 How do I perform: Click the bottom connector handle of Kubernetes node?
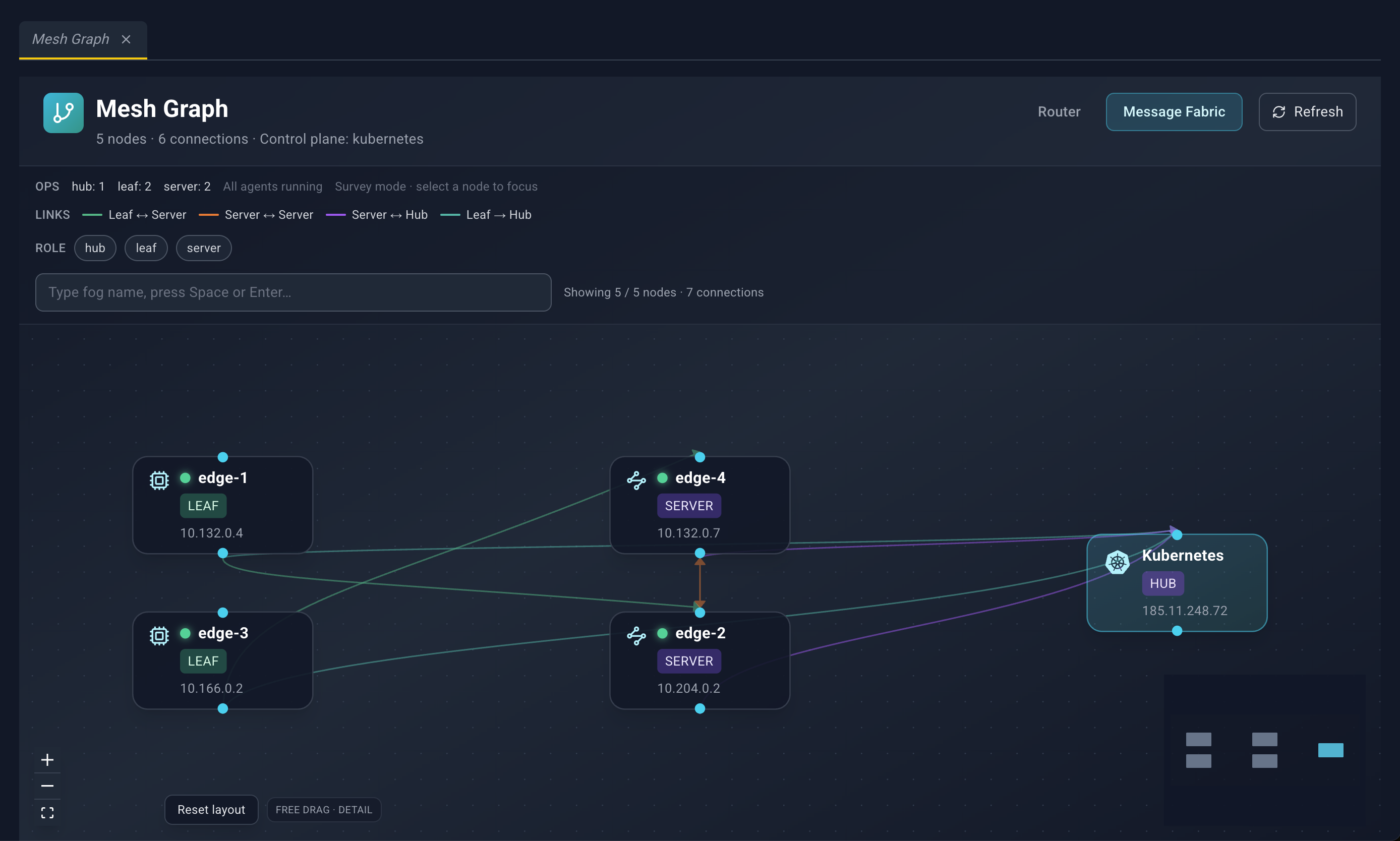pos(1177,631)
